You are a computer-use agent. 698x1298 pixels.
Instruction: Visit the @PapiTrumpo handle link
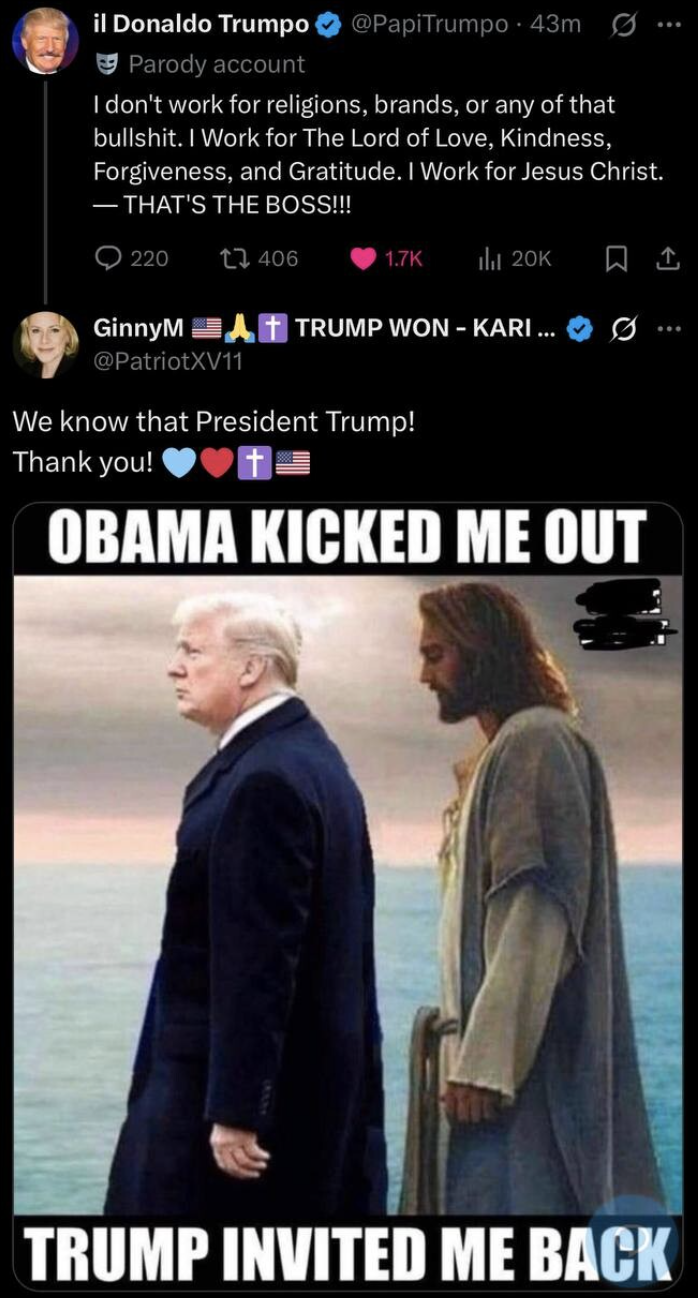(x=429, y=24)
